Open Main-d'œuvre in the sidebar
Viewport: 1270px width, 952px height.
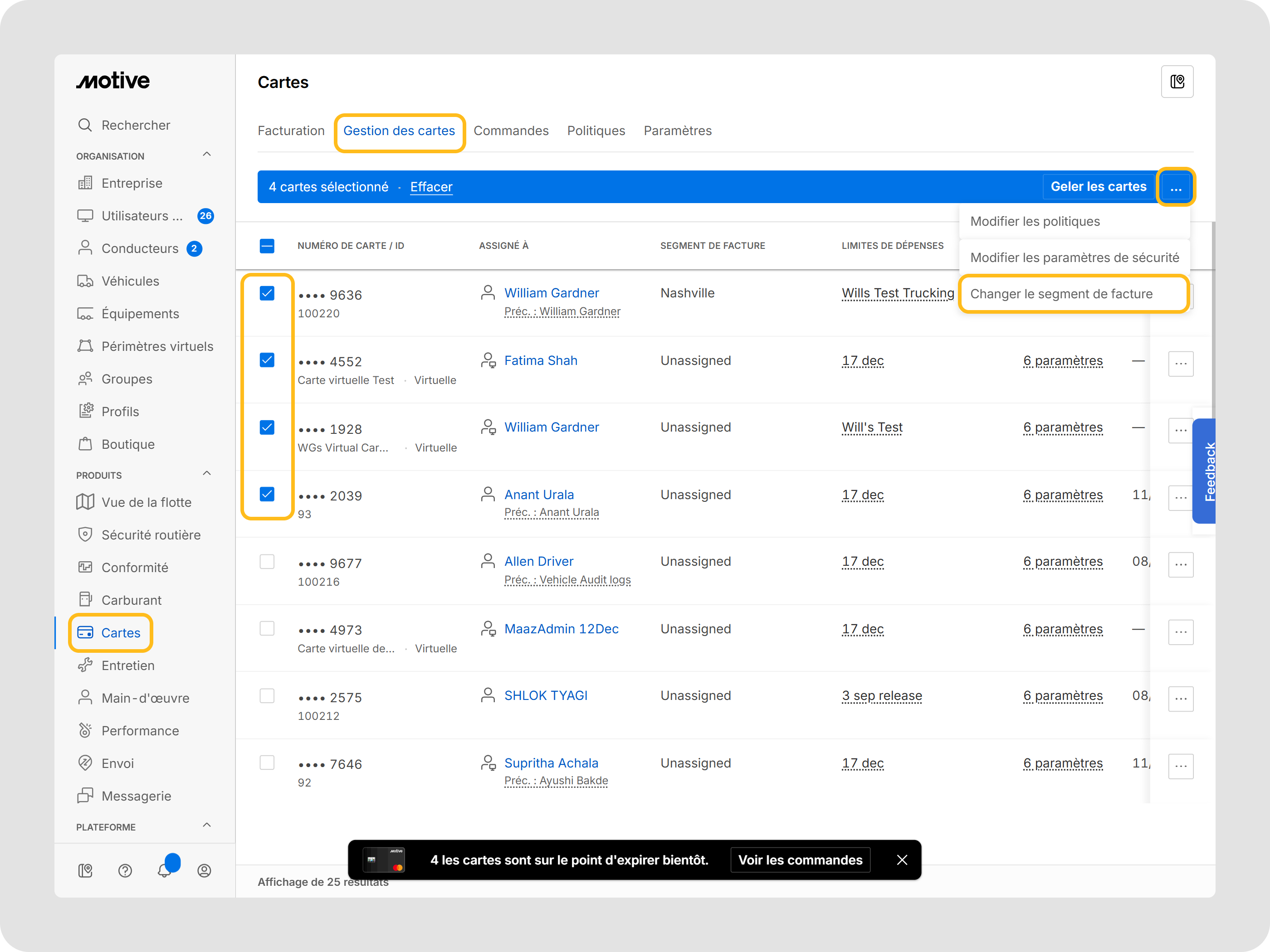[x=133, y=699]
